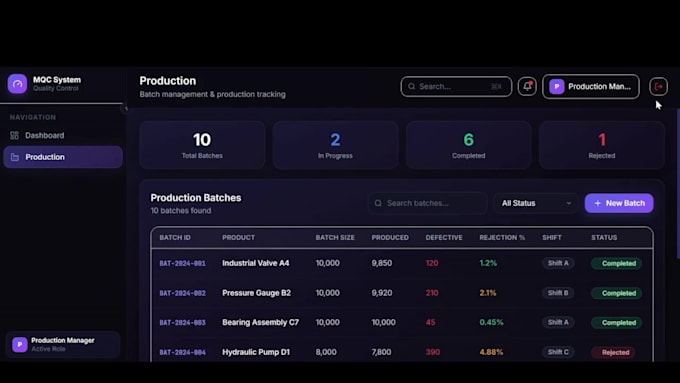This screenshot has height=383, width=680.
Task: Click the Shift A tag for Industrial Valve A4
Action: point(558,263)
